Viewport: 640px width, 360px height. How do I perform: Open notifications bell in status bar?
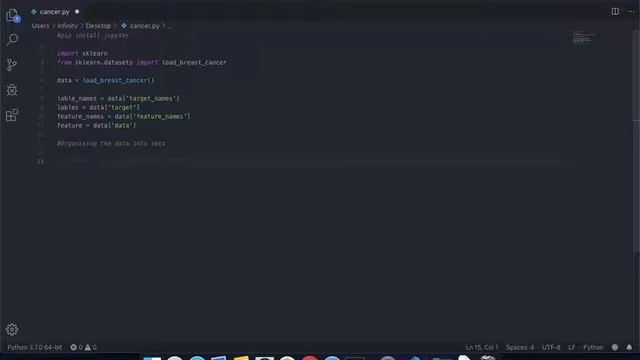point(629,347)
